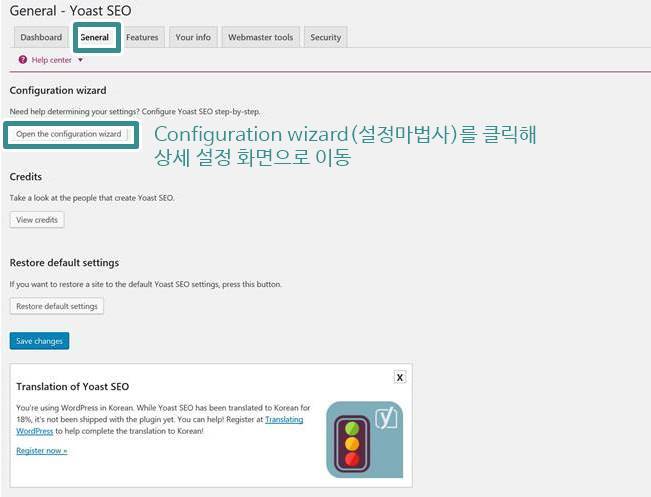Go to the Your info tab

pos(193,37)
